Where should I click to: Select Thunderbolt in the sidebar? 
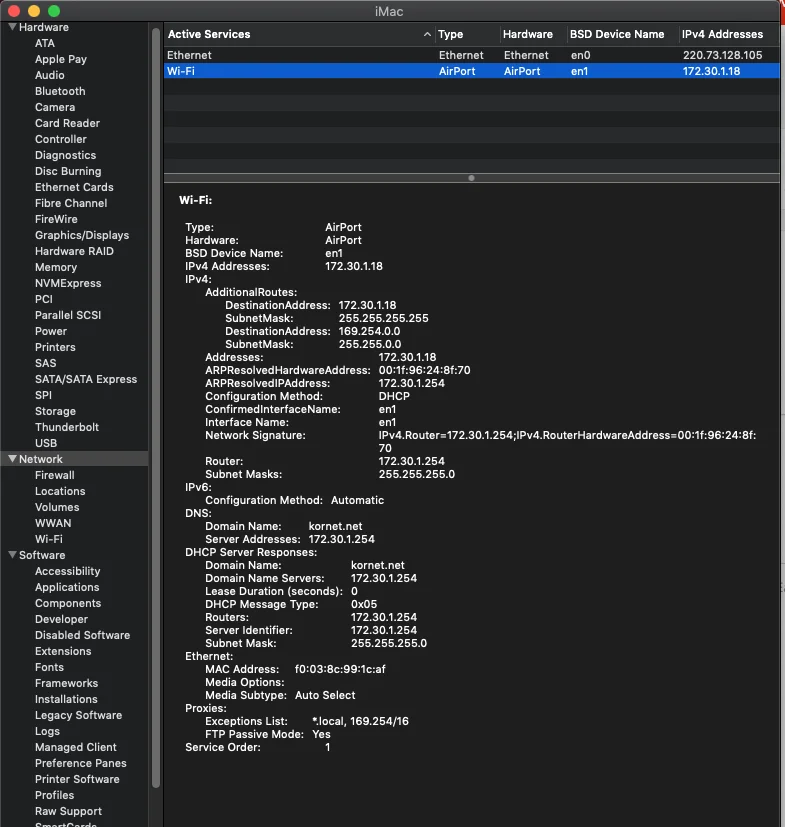(67, 427)
